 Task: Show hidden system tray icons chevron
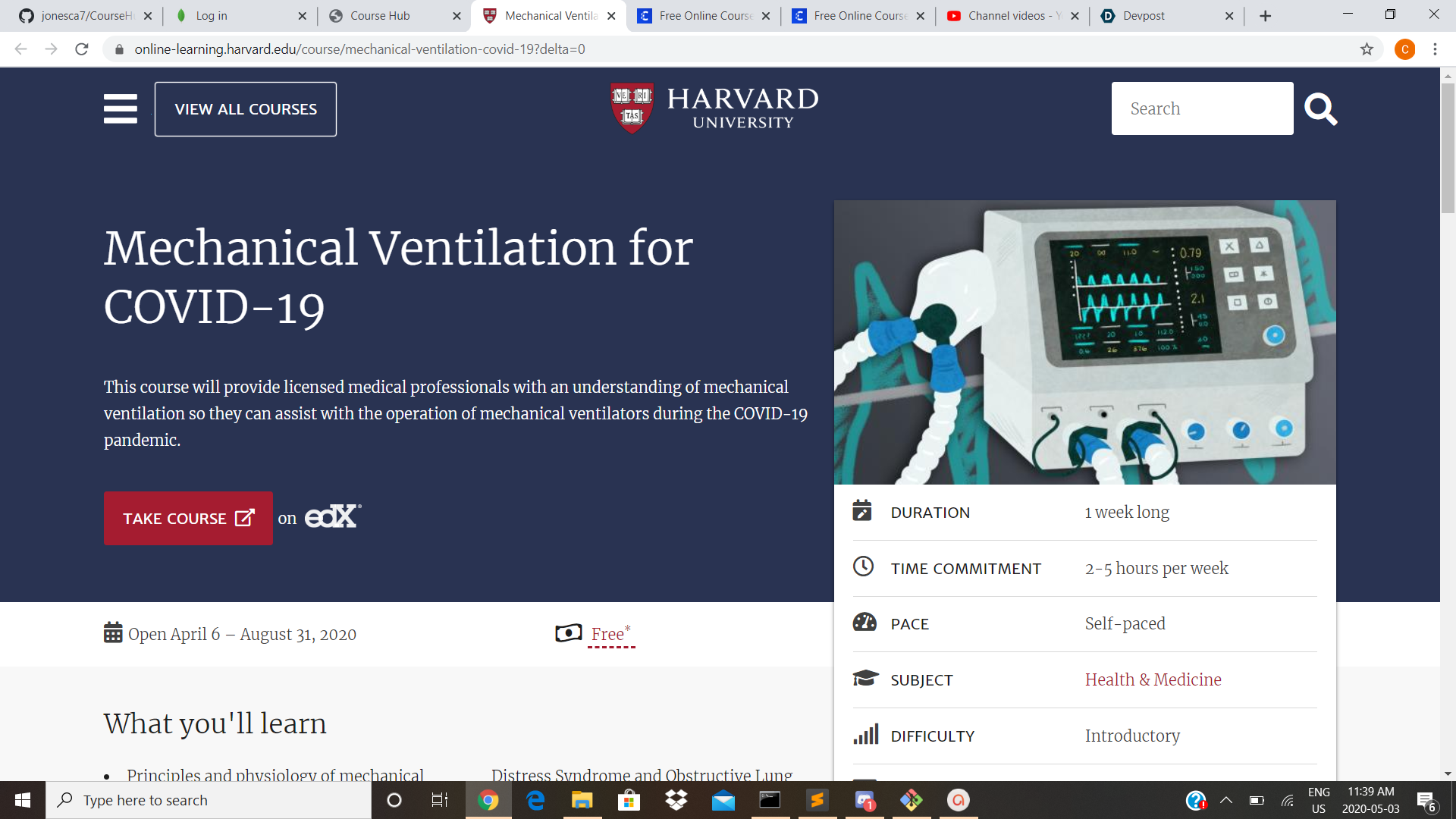pyautogui.click(x=1226, y=800)
